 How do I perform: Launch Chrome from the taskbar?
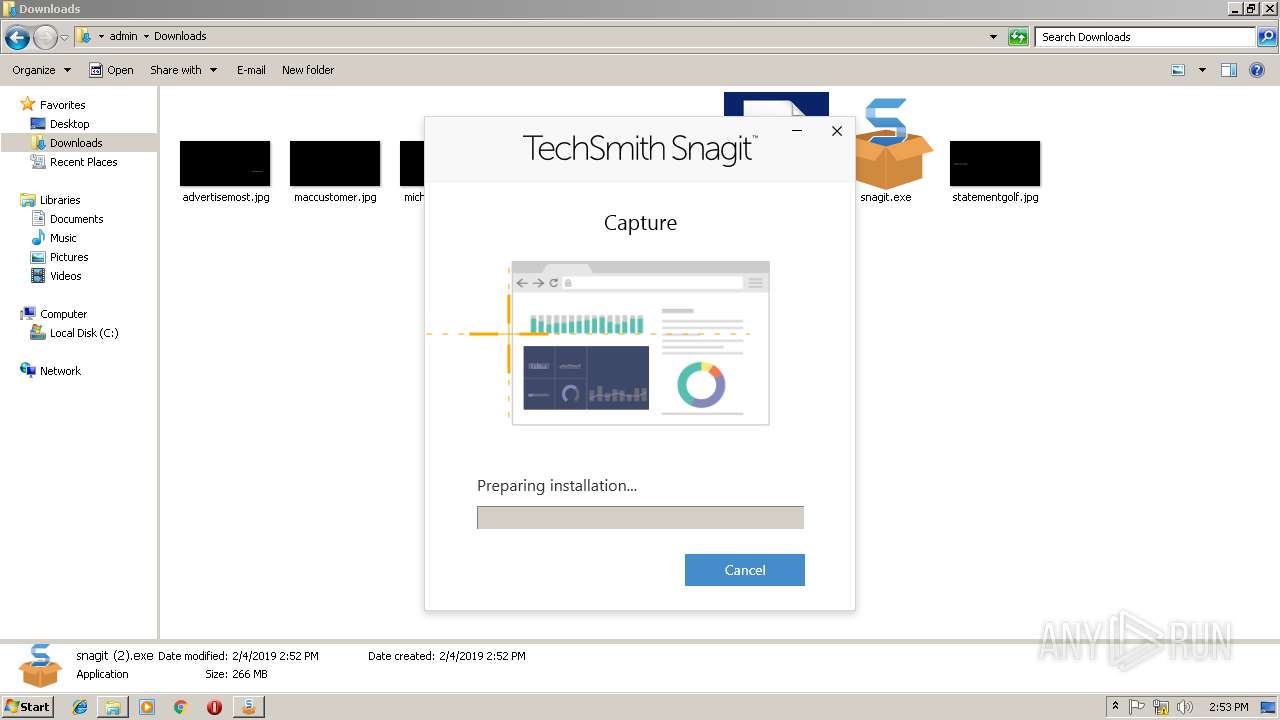point(180,707)
